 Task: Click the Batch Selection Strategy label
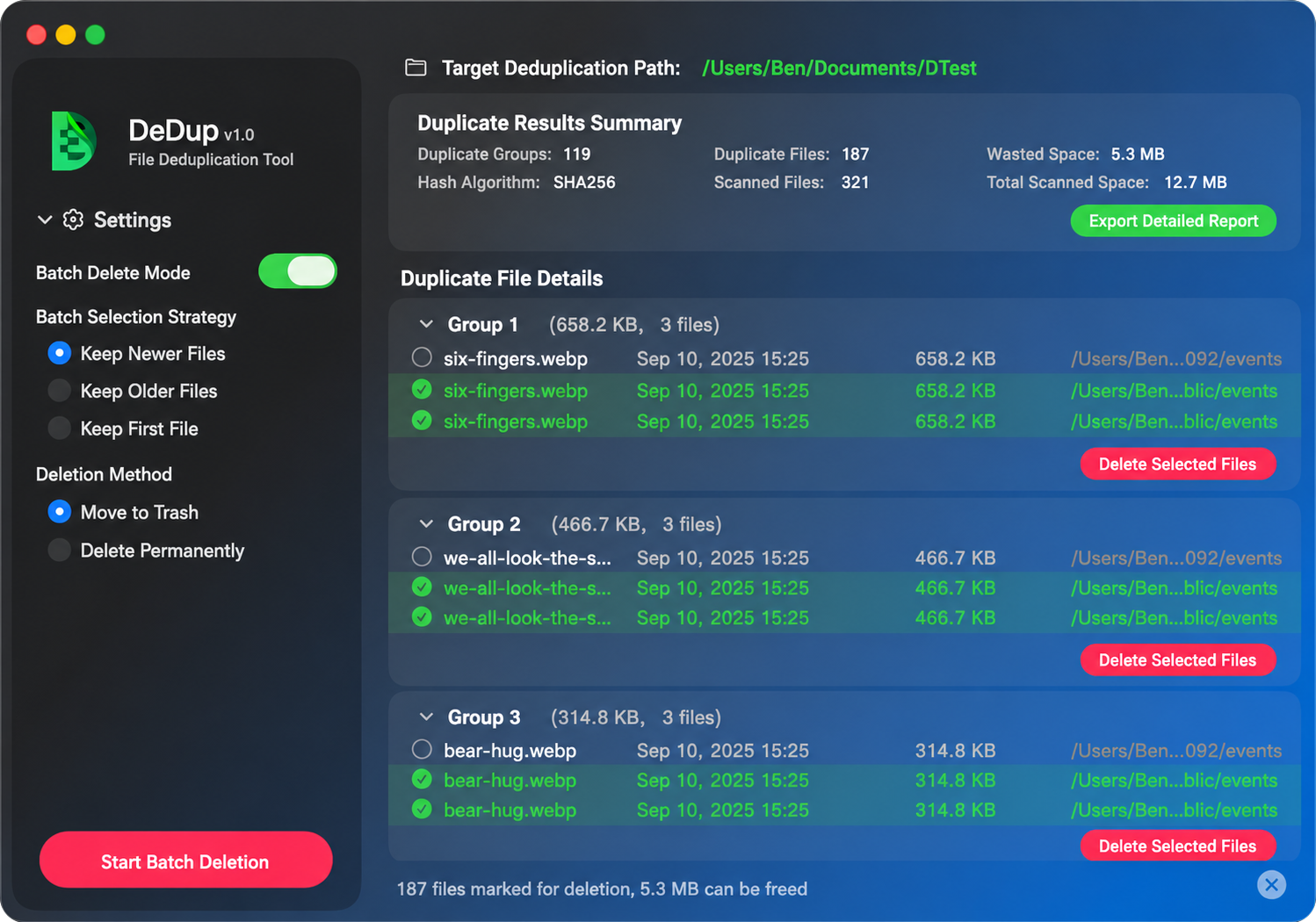[x=136, y=317]
